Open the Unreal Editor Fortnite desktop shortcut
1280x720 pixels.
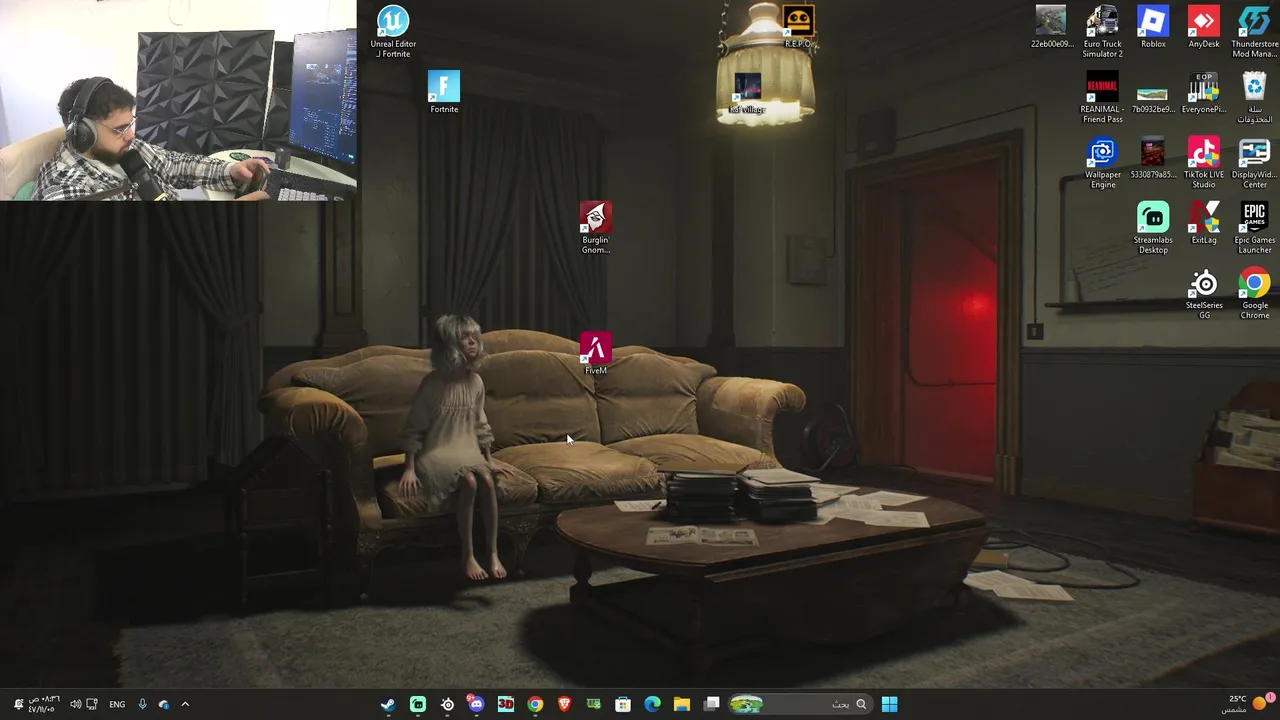tap(393, 32)
